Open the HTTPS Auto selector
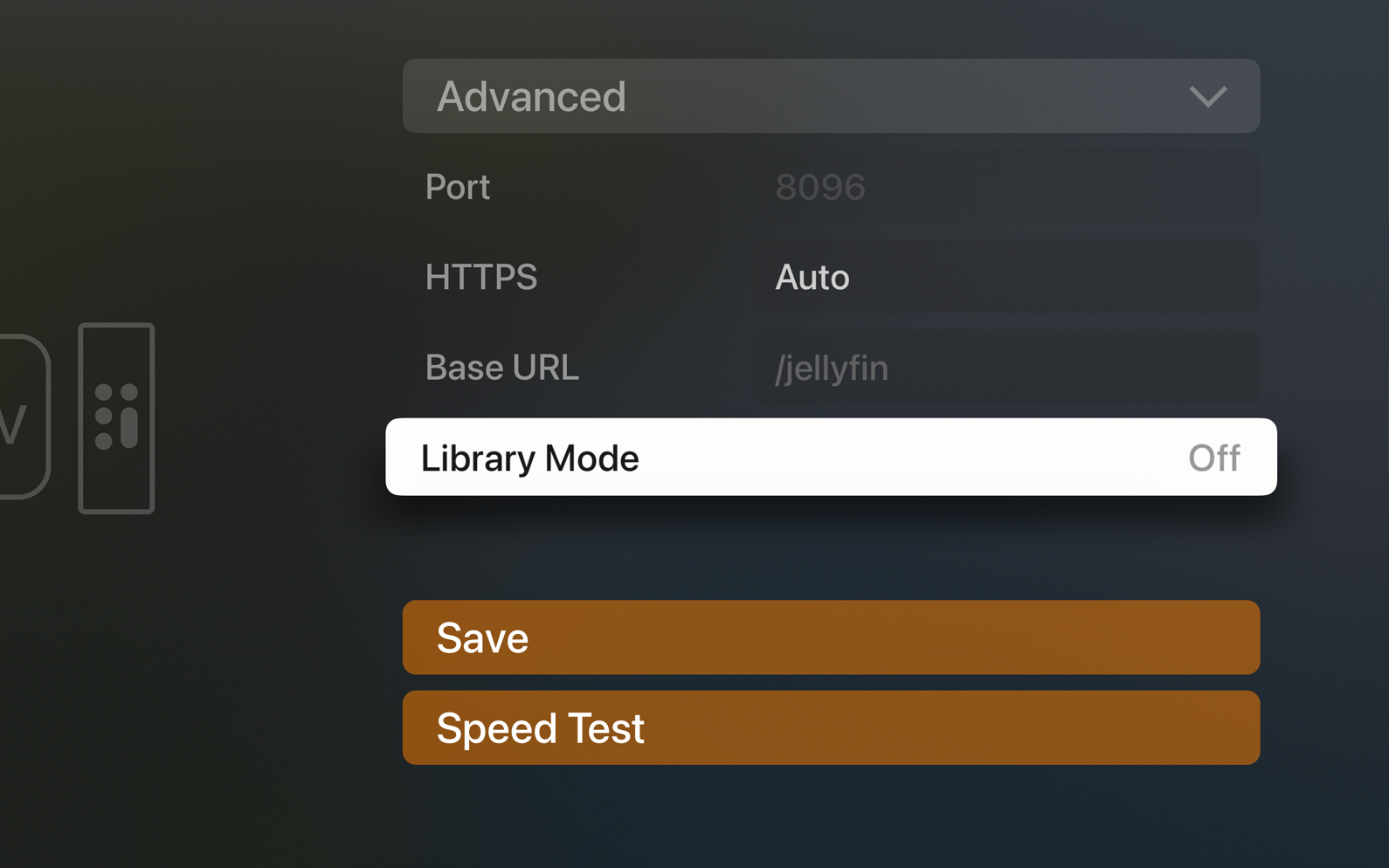Image resolution: width=1389 pixels, height=868 pixels. click(x=1005, y=277)
